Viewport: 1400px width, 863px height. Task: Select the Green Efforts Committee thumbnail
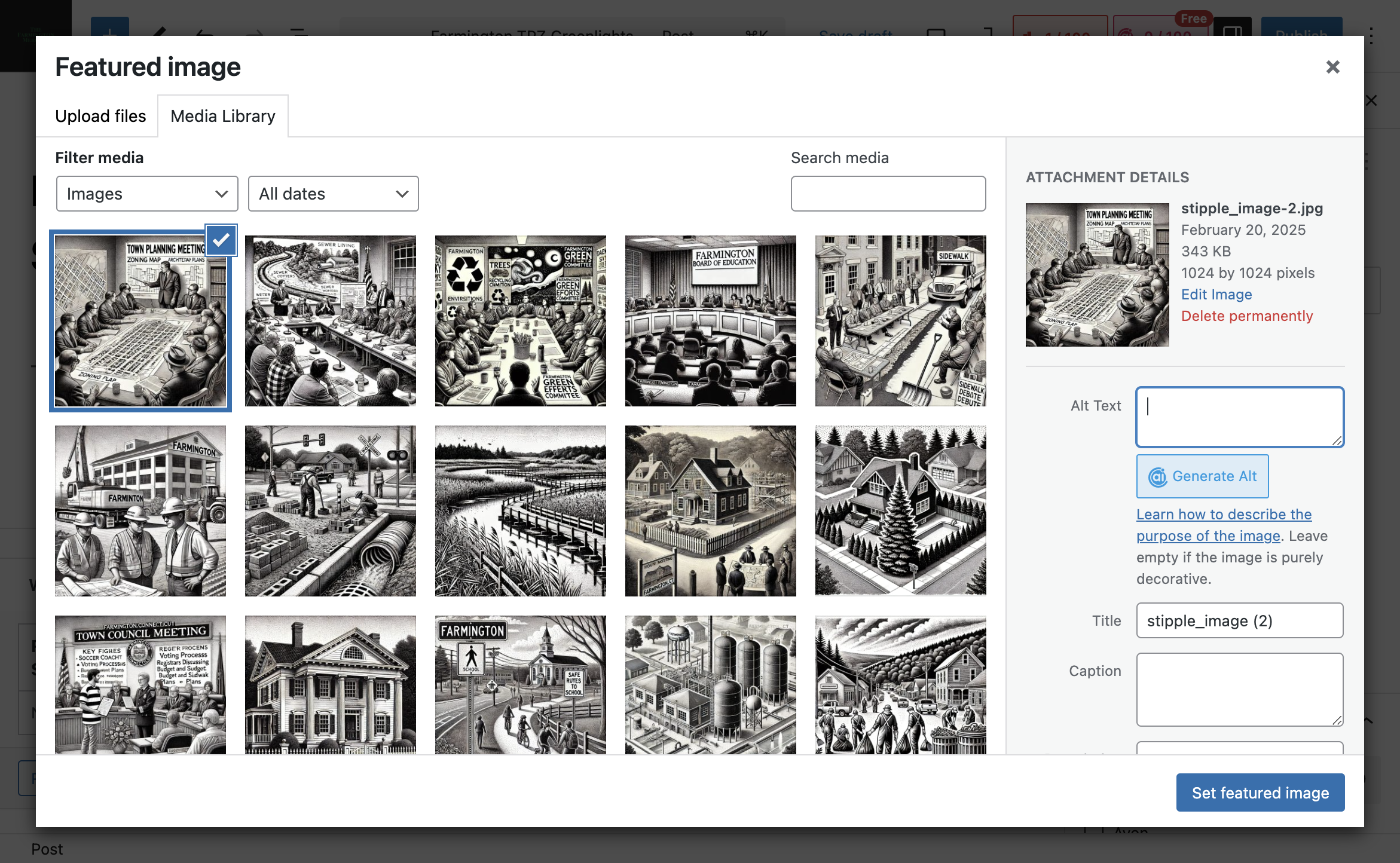point(521,321)
